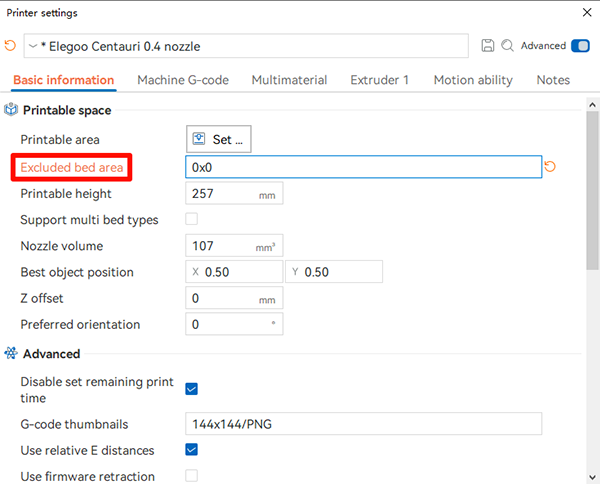Viewport: 600px width, 484px height.
Task: Click the Set printable area button
Action: (x=219, y=140)
